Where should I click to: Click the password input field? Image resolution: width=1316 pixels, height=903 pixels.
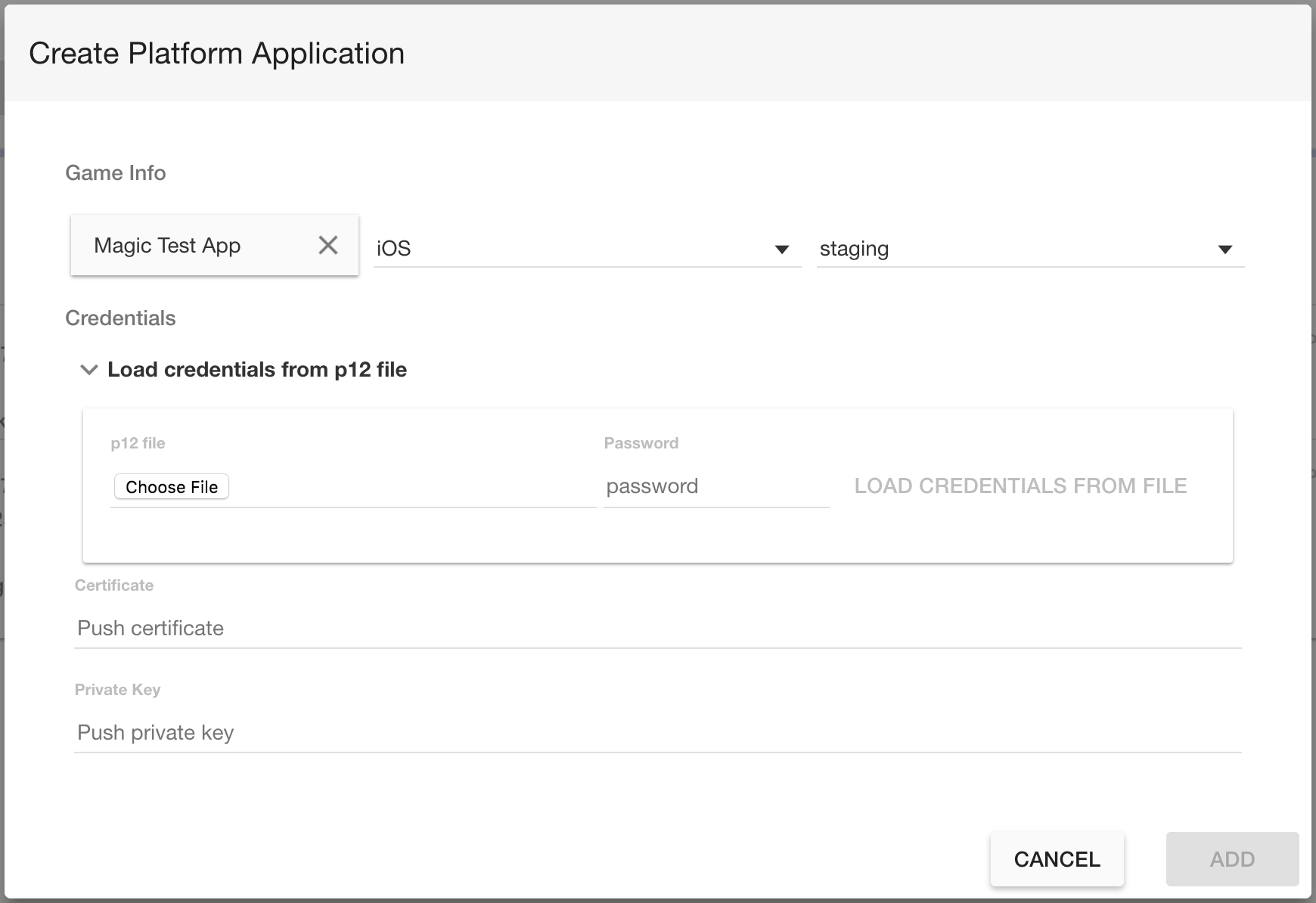pos(716,486)
